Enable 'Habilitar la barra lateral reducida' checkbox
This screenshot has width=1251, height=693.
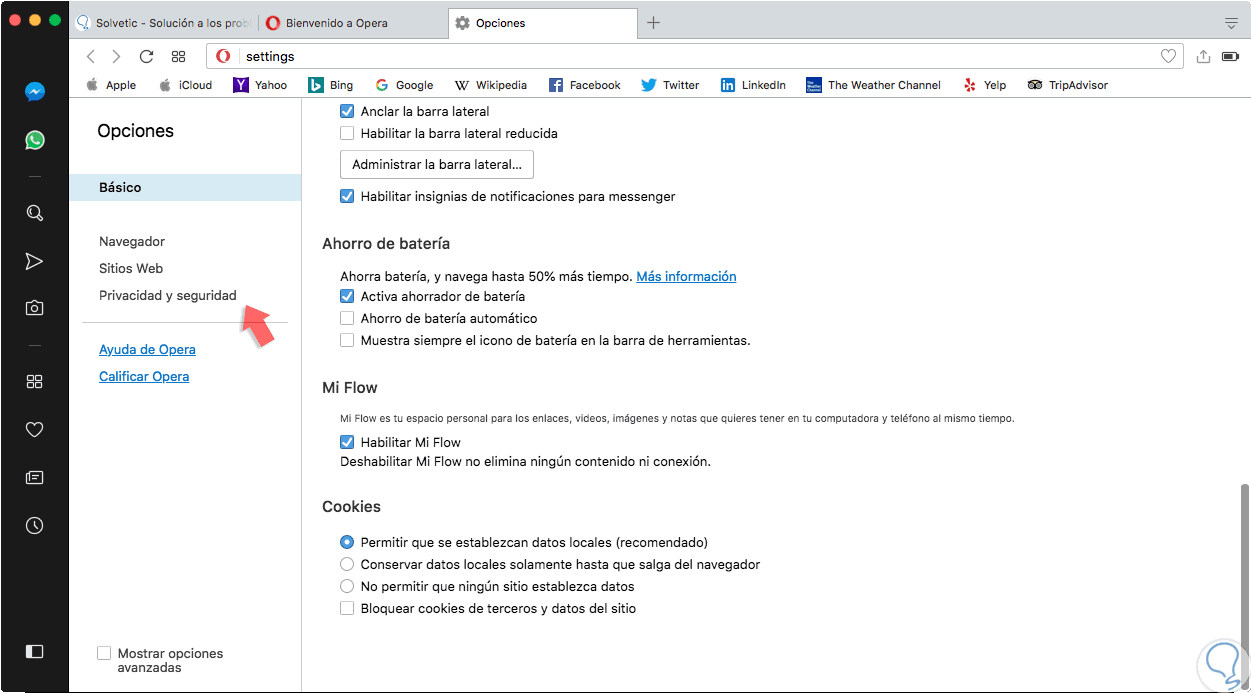347,133
